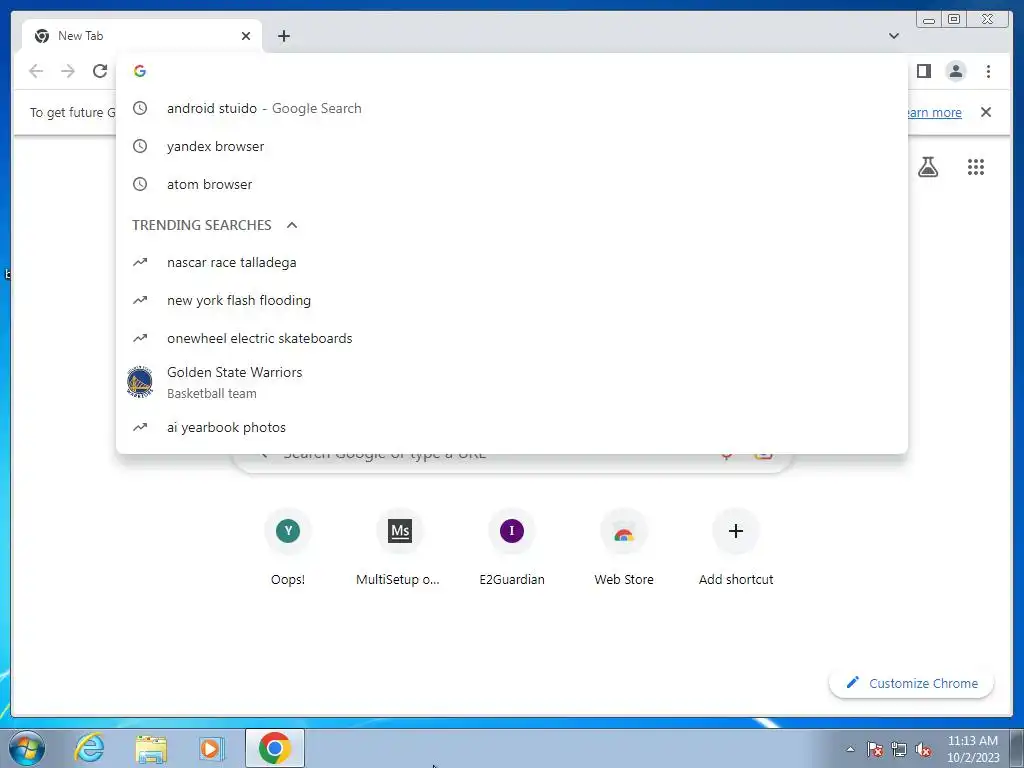Viewport: 1024px width, 768px height.
Task: Choose 'ai yearbook photos' trending search
Action: point(512,427)
